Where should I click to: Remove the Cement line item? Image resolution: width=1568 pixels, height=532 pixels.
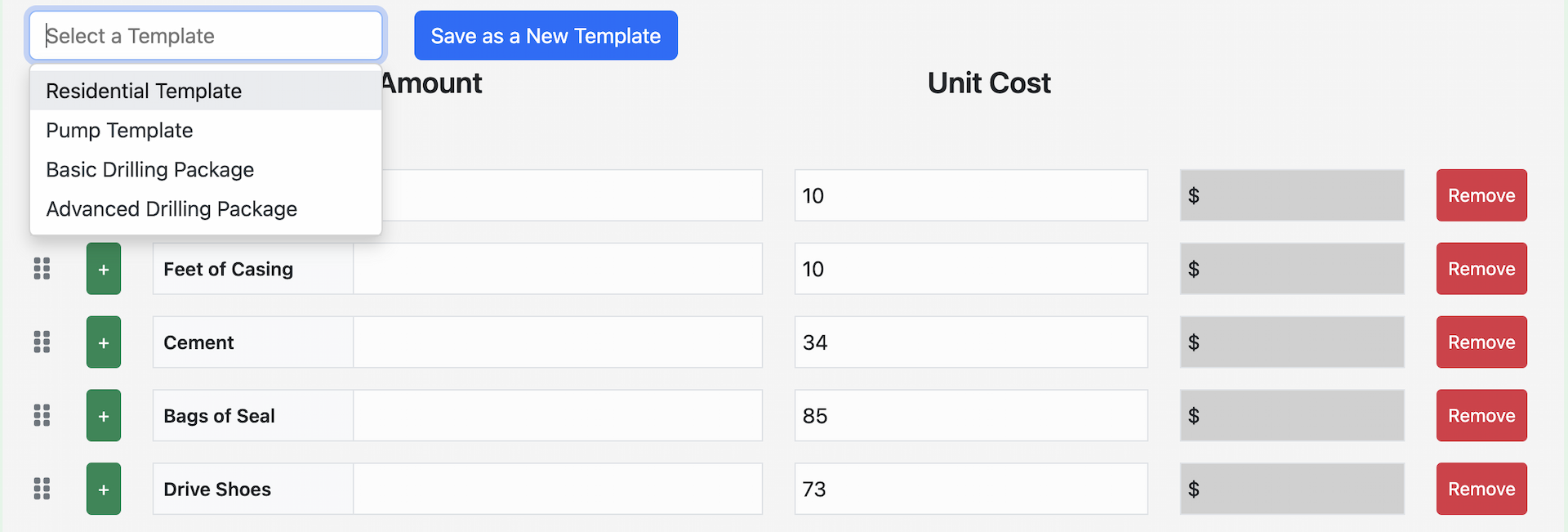click(x=1481, y=342)
